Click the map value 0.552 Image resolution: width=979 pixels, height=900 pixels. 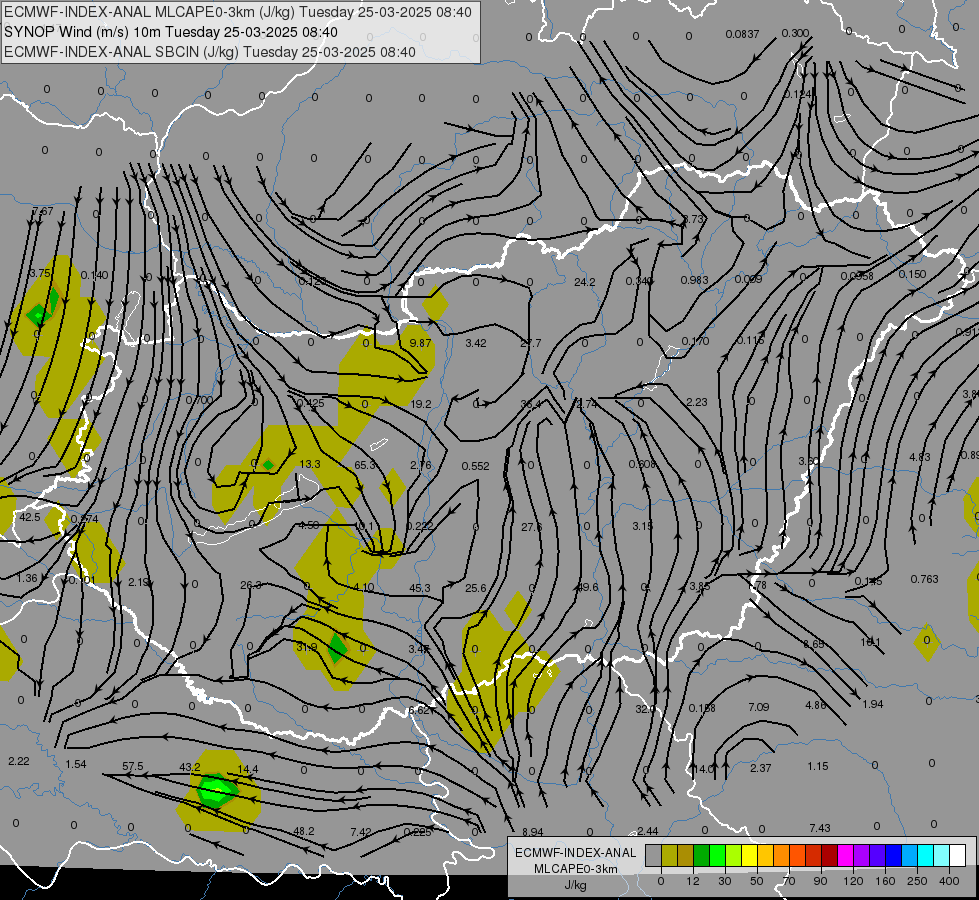476,466
